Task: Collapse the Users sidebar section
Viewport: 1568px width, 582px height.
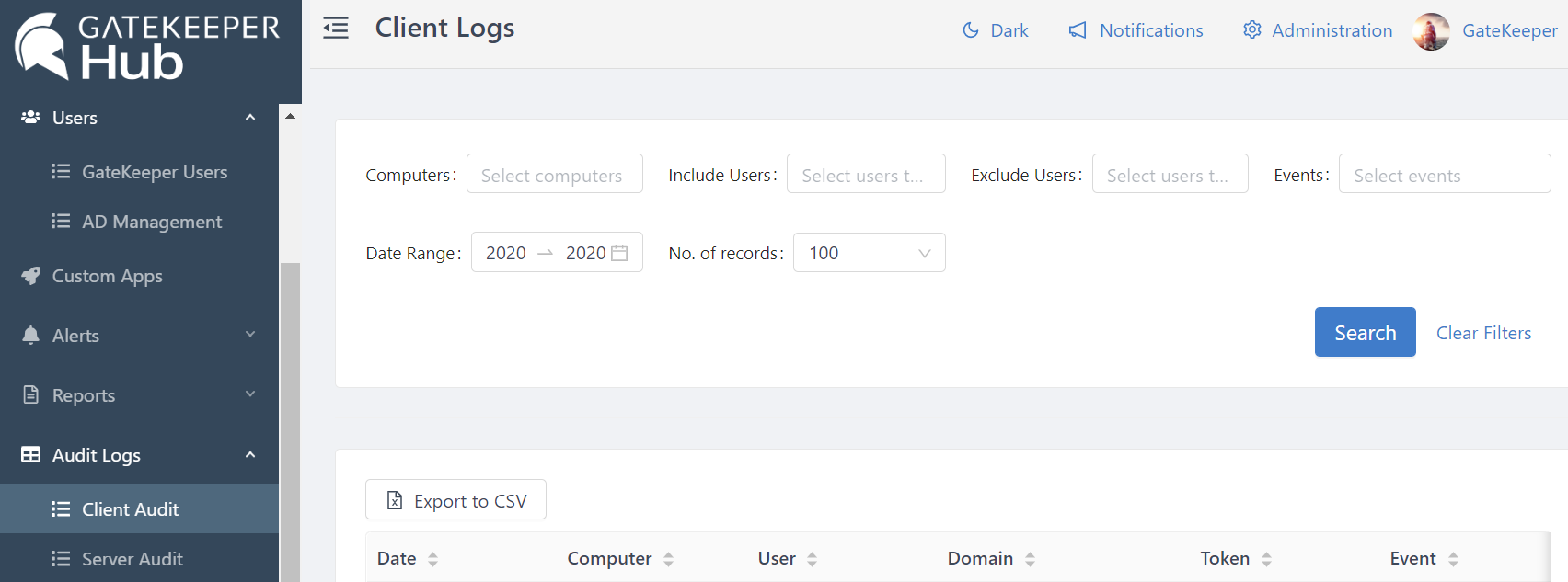Action: (250, 118)
